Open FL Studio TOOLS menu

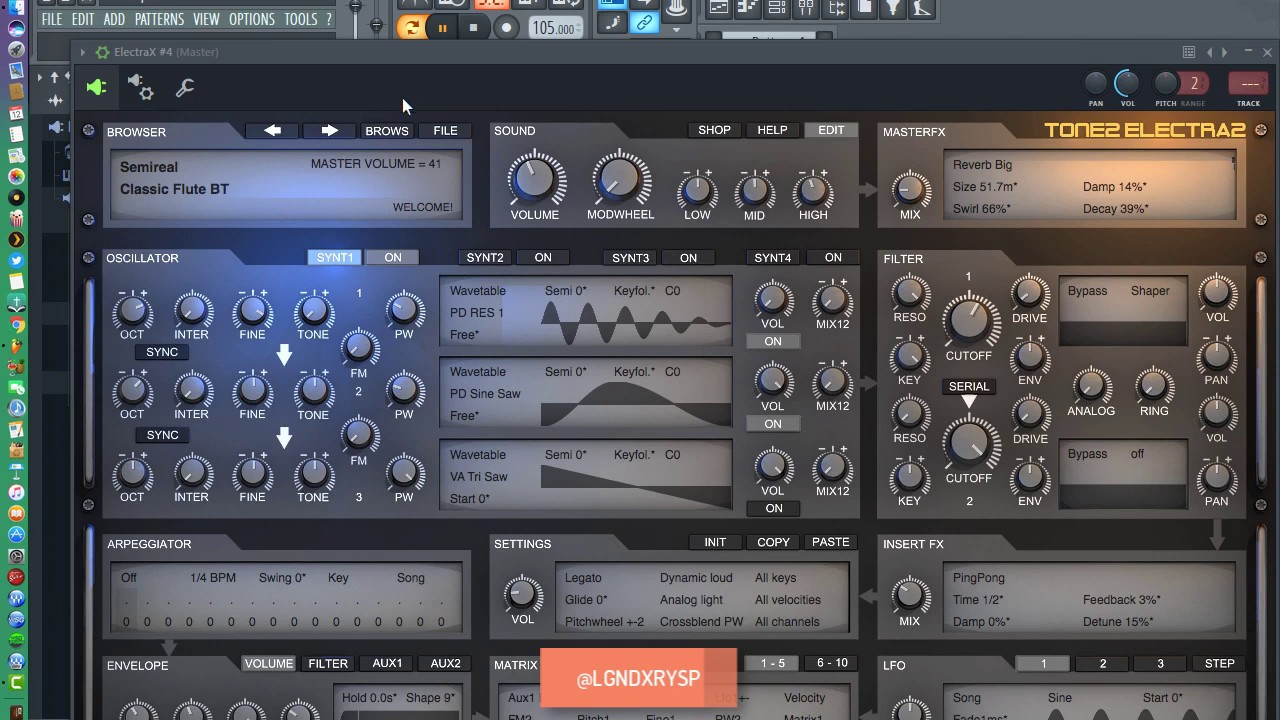pos(301,19)
